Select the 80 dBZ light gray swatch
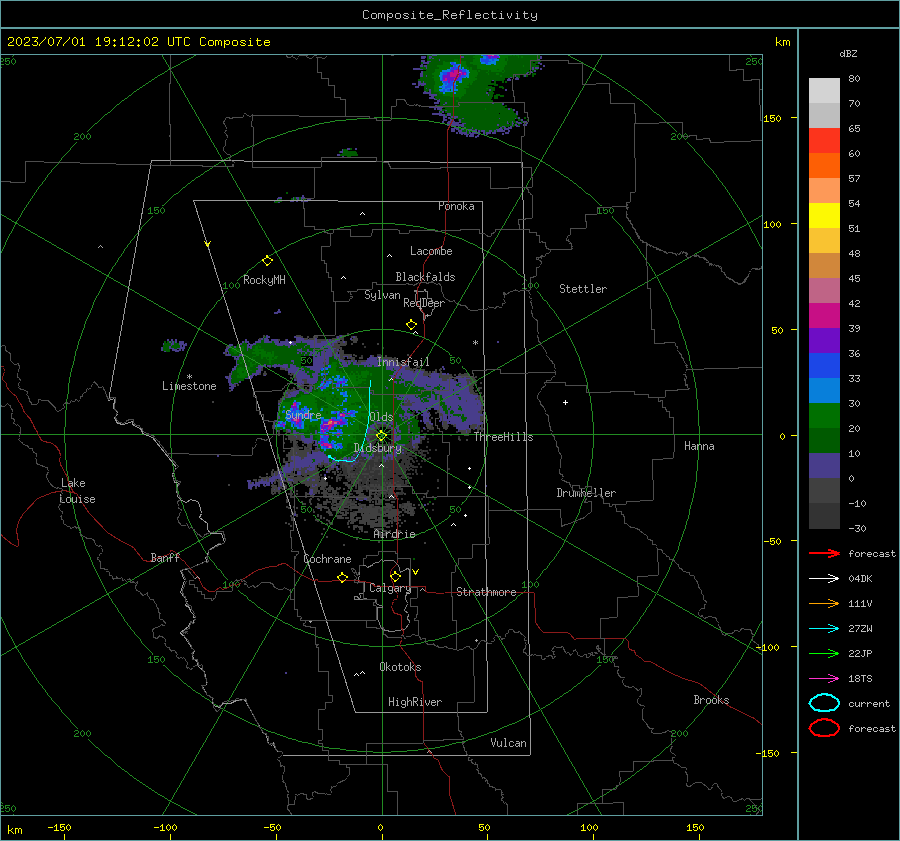The width and height of the screenshot is (900, 841). click(824, 90)
